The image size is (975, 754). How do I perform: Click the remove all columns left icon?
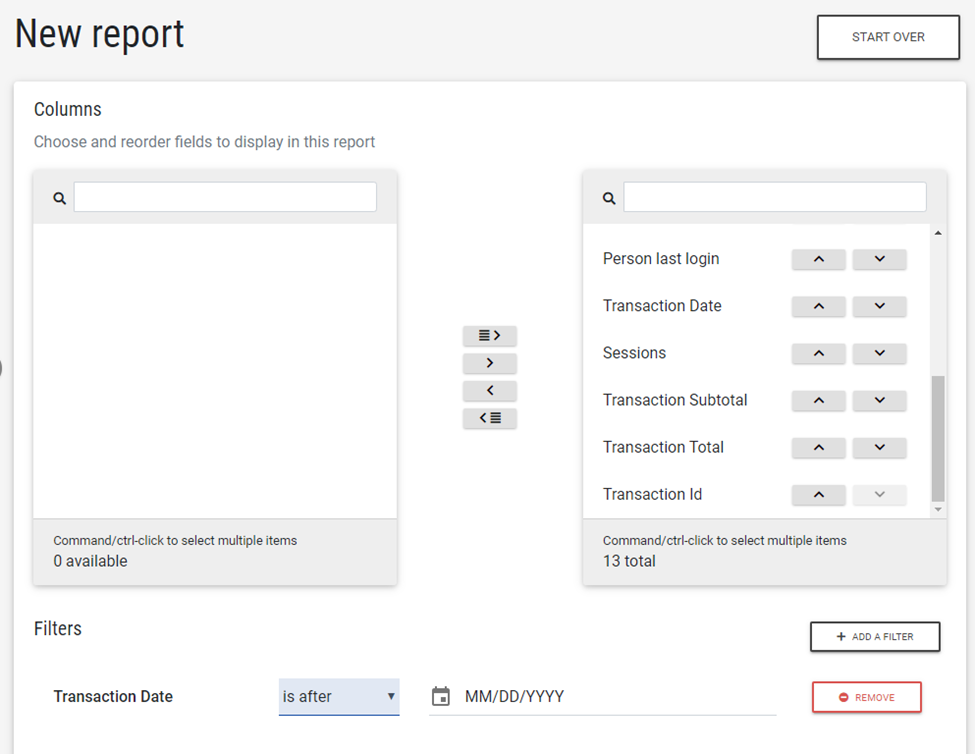[x=489, y=418]
